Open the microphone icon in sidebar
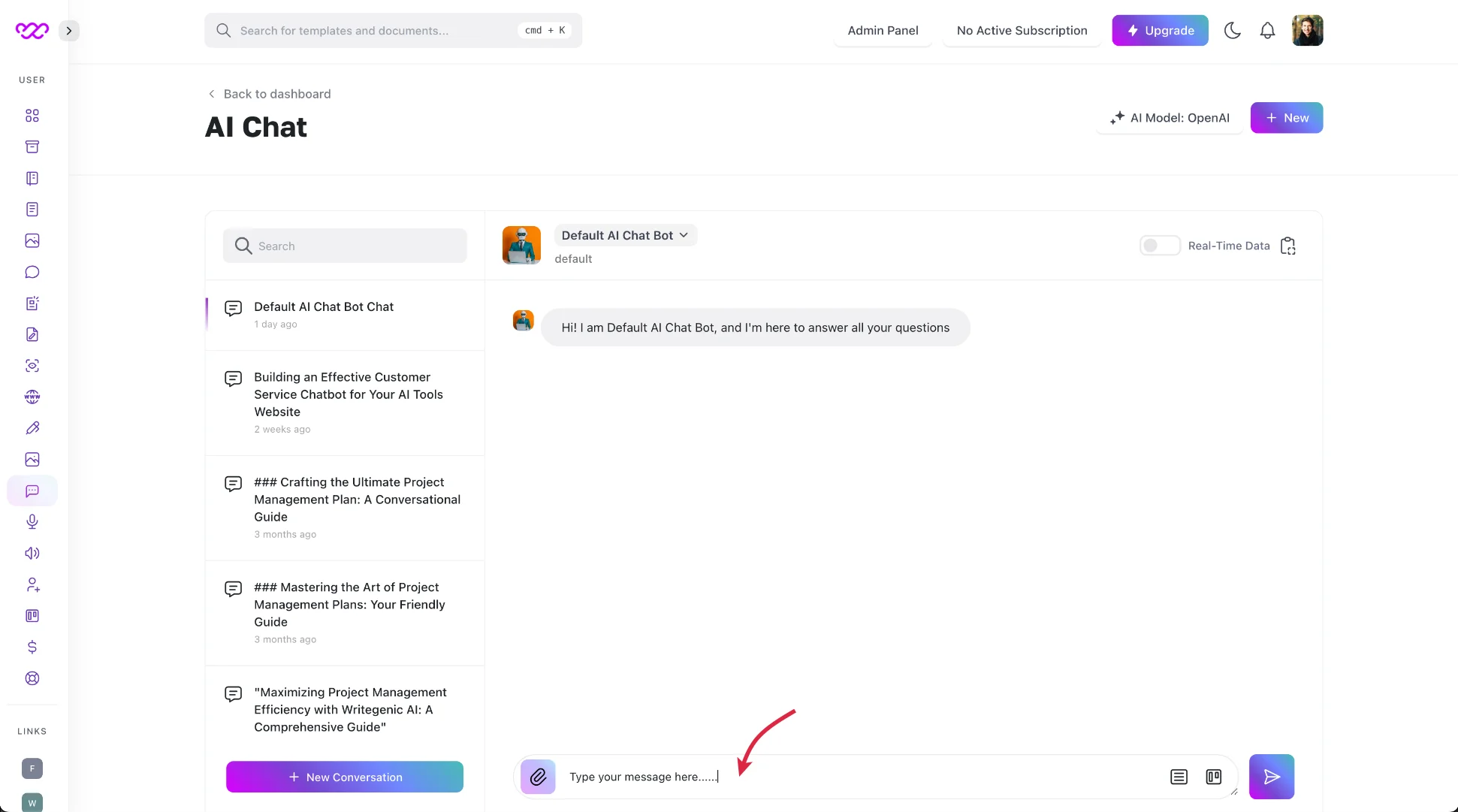 point(32,522)
